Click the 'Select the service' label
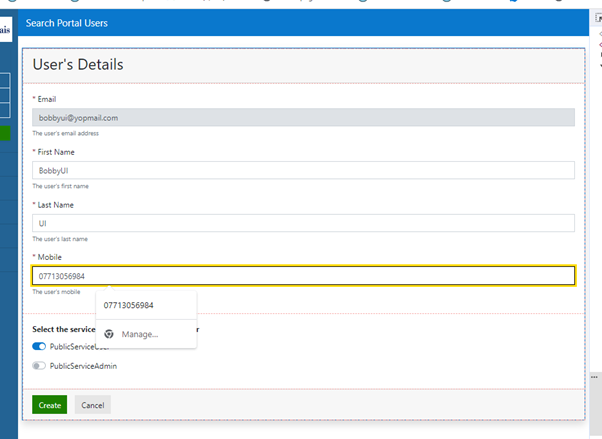602x439 pixels. pyautogui.click(x=64, y=329)
